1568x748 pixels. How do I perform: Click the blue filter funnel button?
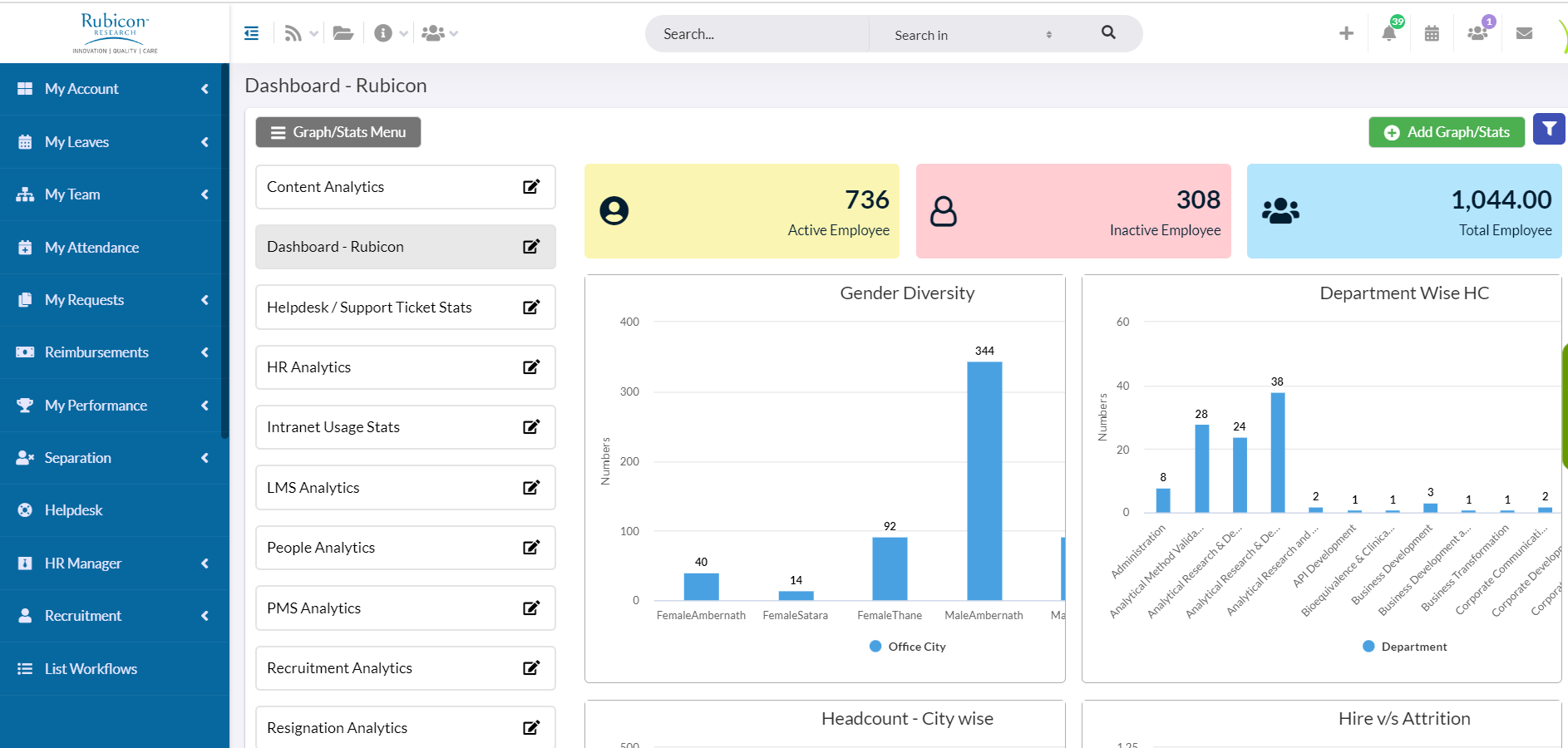tap(1549, 129)
